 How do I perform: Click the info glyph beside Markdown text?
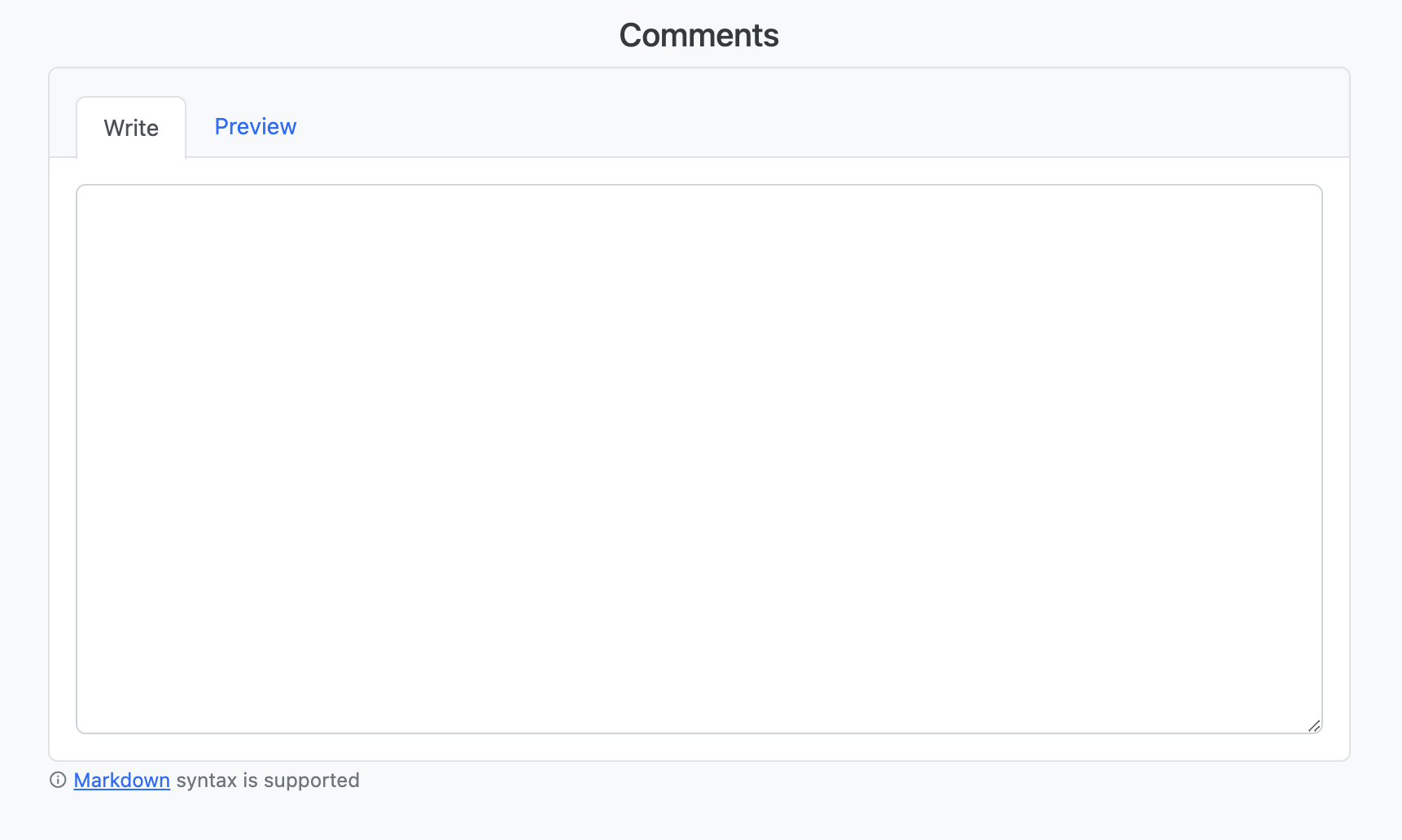57,780
